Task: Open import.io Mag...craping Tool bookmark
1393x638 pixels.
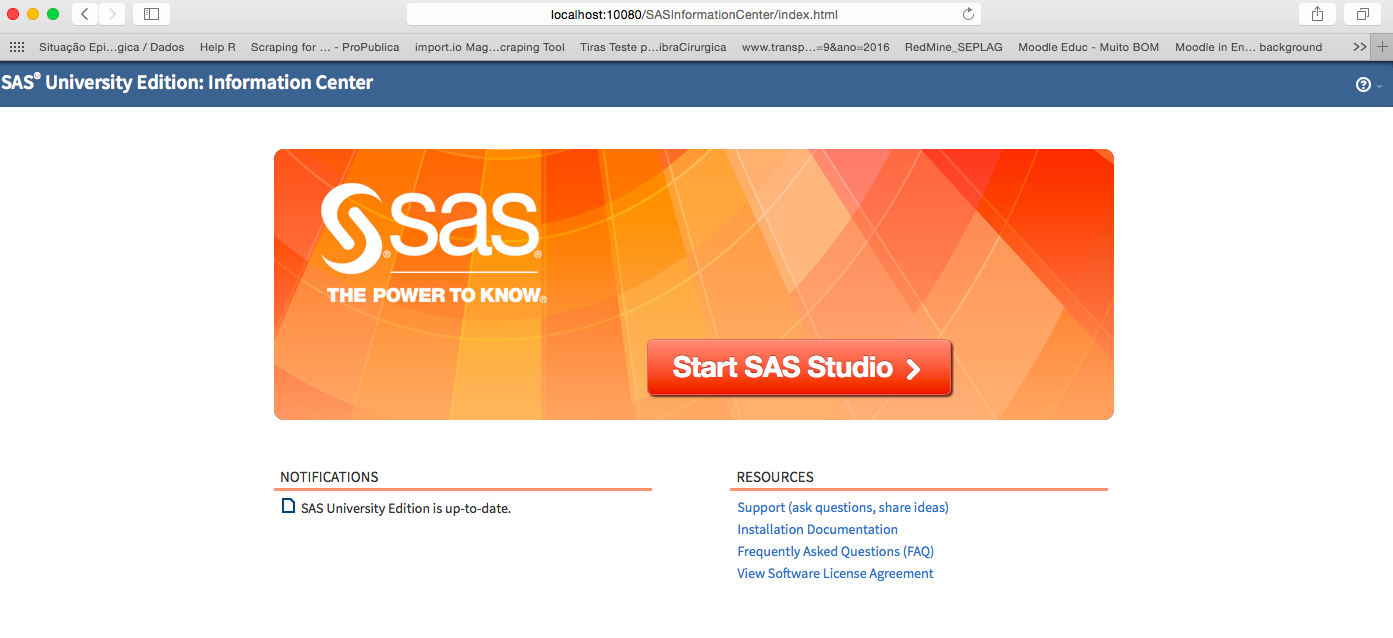Action: 490,47
